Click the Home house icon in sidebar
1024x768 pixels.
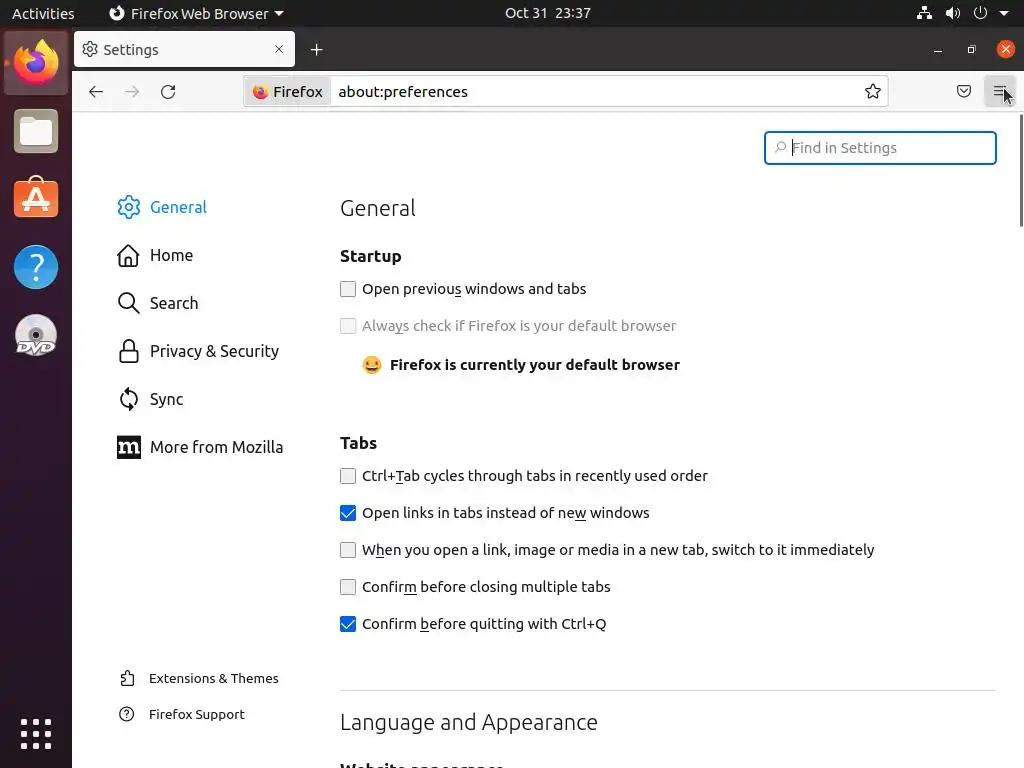pyautogui.click(x=128, y=255)
